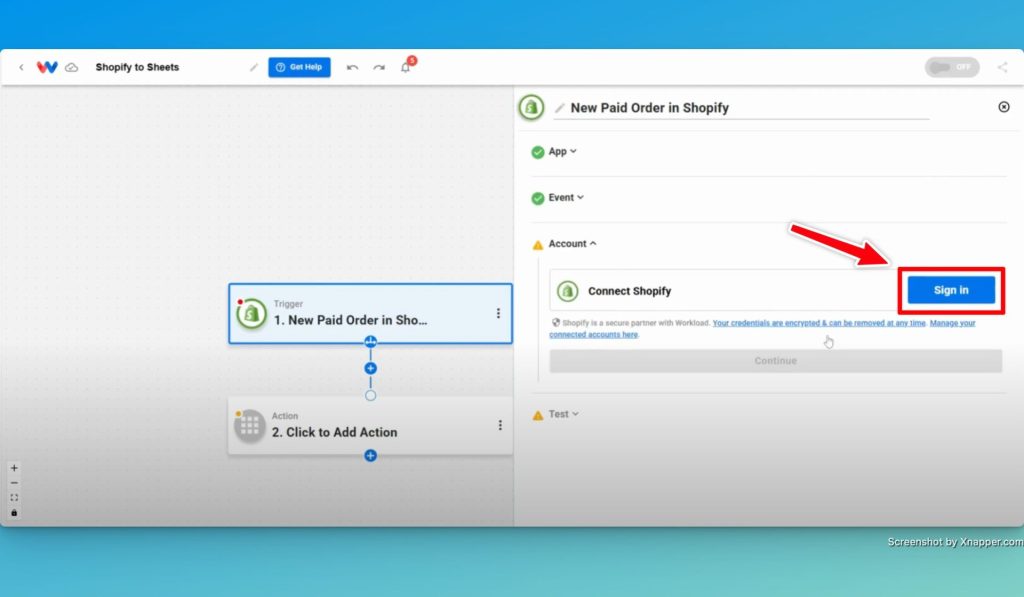The width and height of the screenshot is (1024, 597).
Task: Click the warning icon beside Test
Action: 537,415
